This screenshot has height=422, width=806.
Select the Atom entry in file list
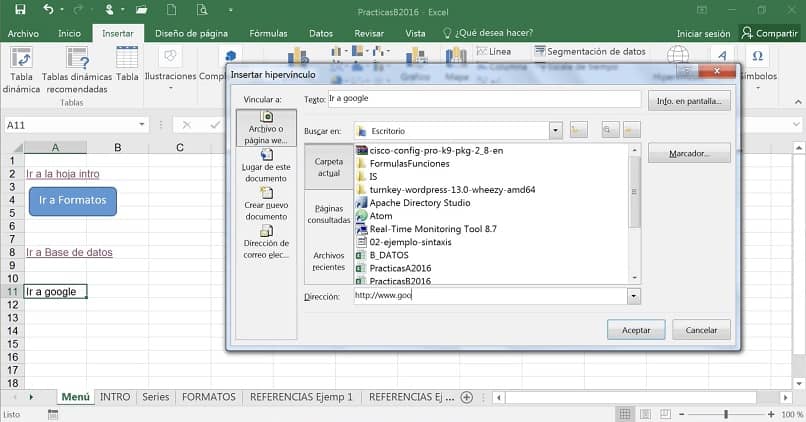pyautogui.click(x=380, y=216)
